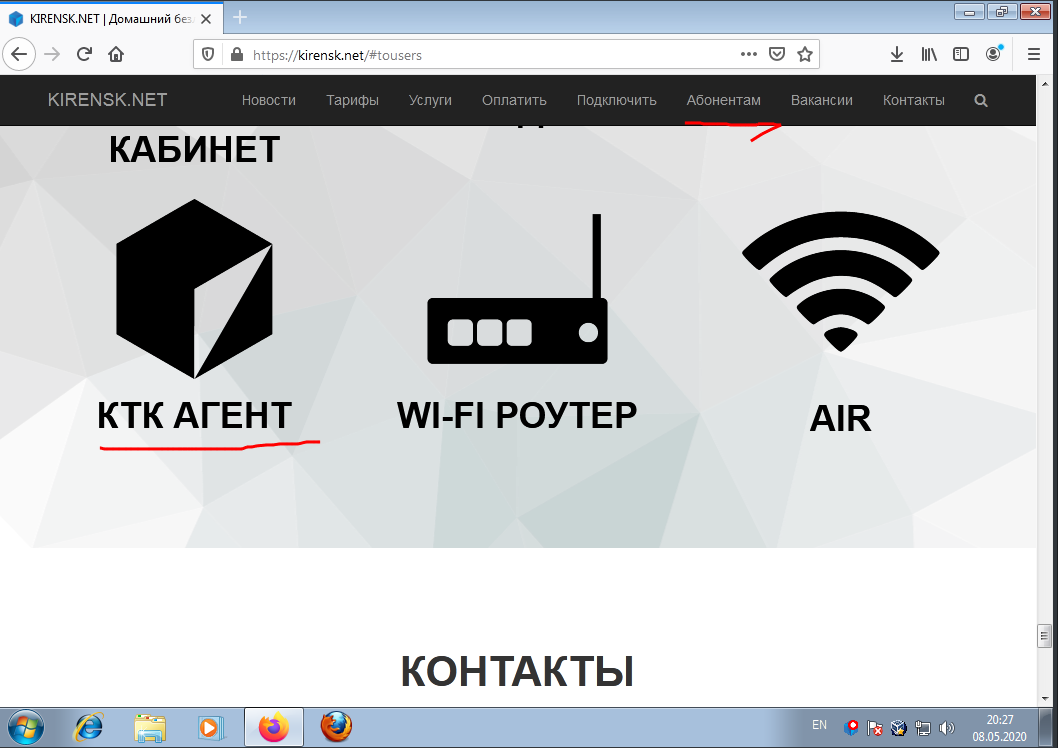Open the Подключить menu item
Viewport: 1058px width, 748px height.
click(x=616, y=100)
